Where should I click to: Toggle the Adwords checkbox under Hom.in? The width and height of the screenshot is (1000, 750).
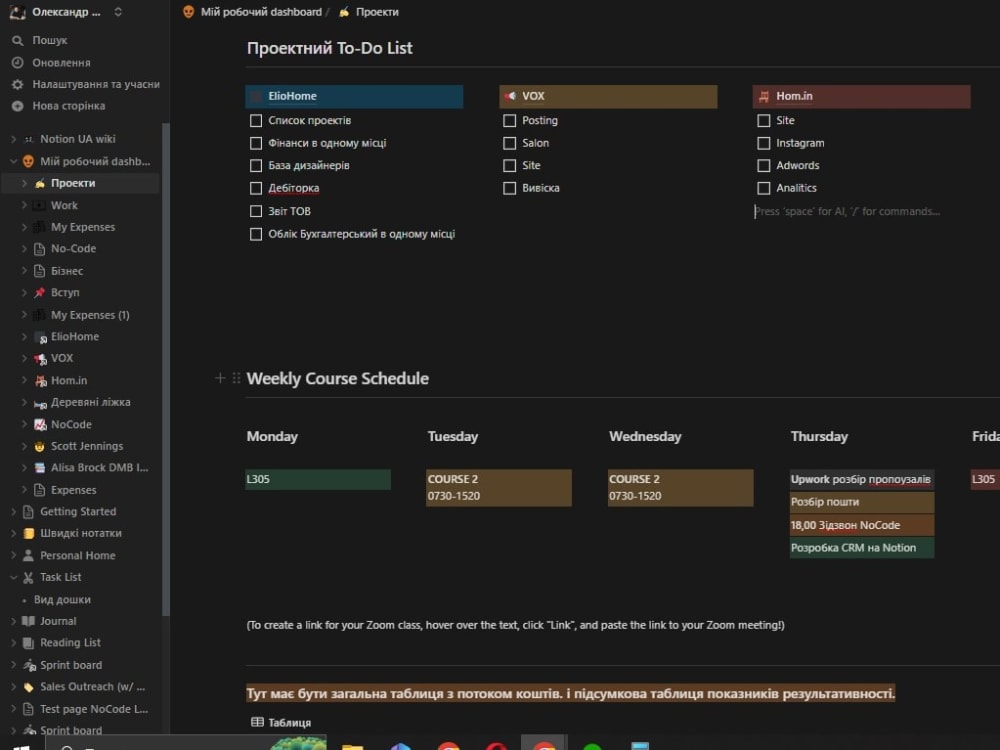(x=763, y=166)
